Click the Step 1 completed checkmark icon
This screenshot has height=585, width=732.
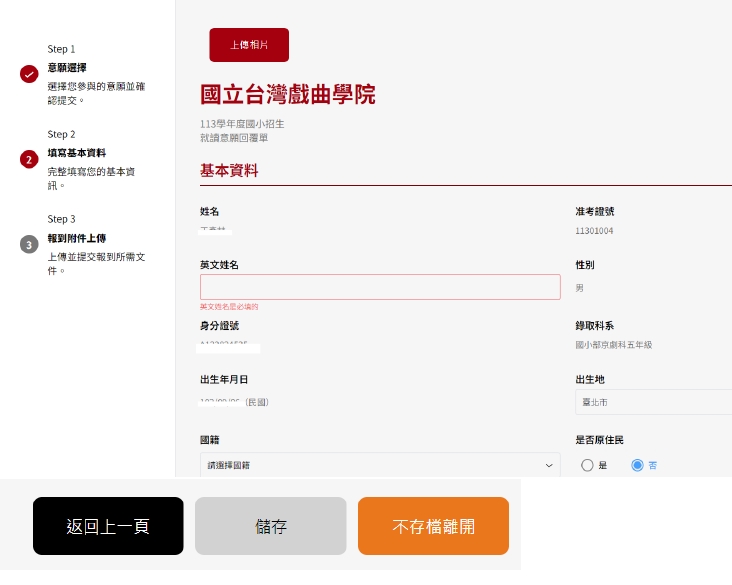point(29,74)
